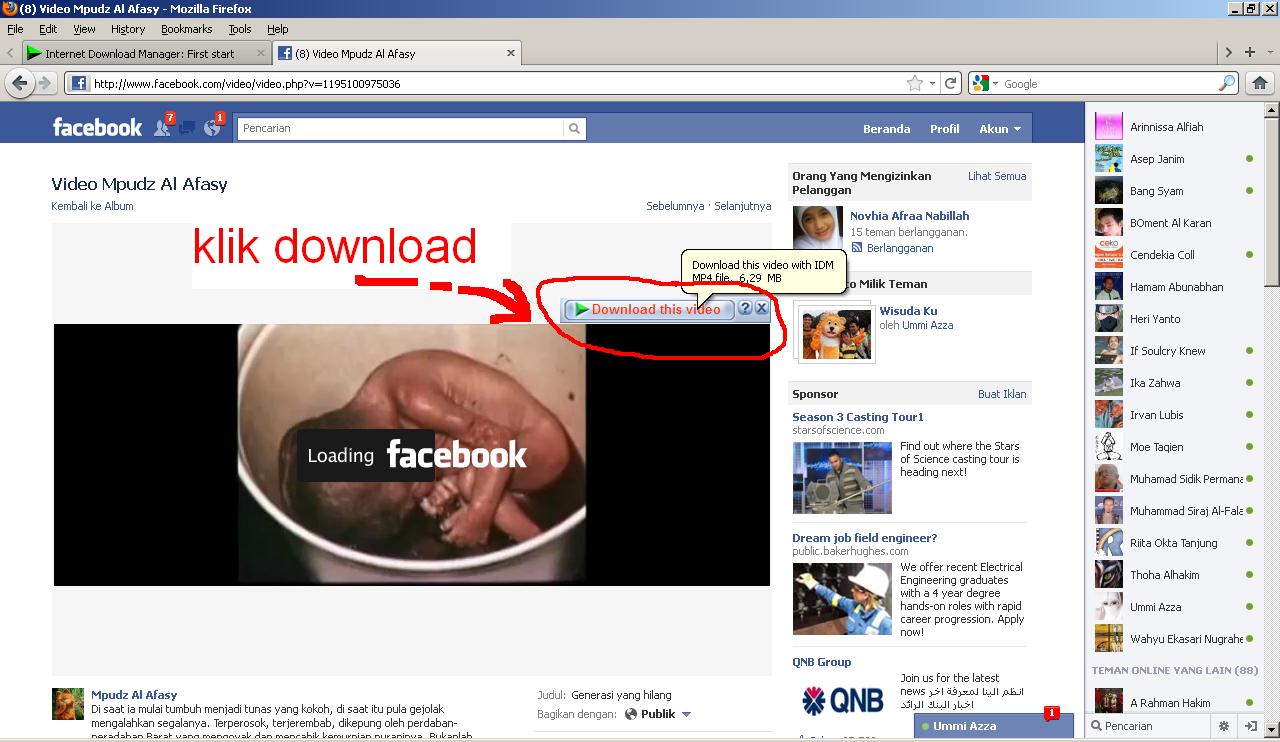Click the chat sidebar search icon
This screenshot has width=1280, height=742.
pos(1097,726)
